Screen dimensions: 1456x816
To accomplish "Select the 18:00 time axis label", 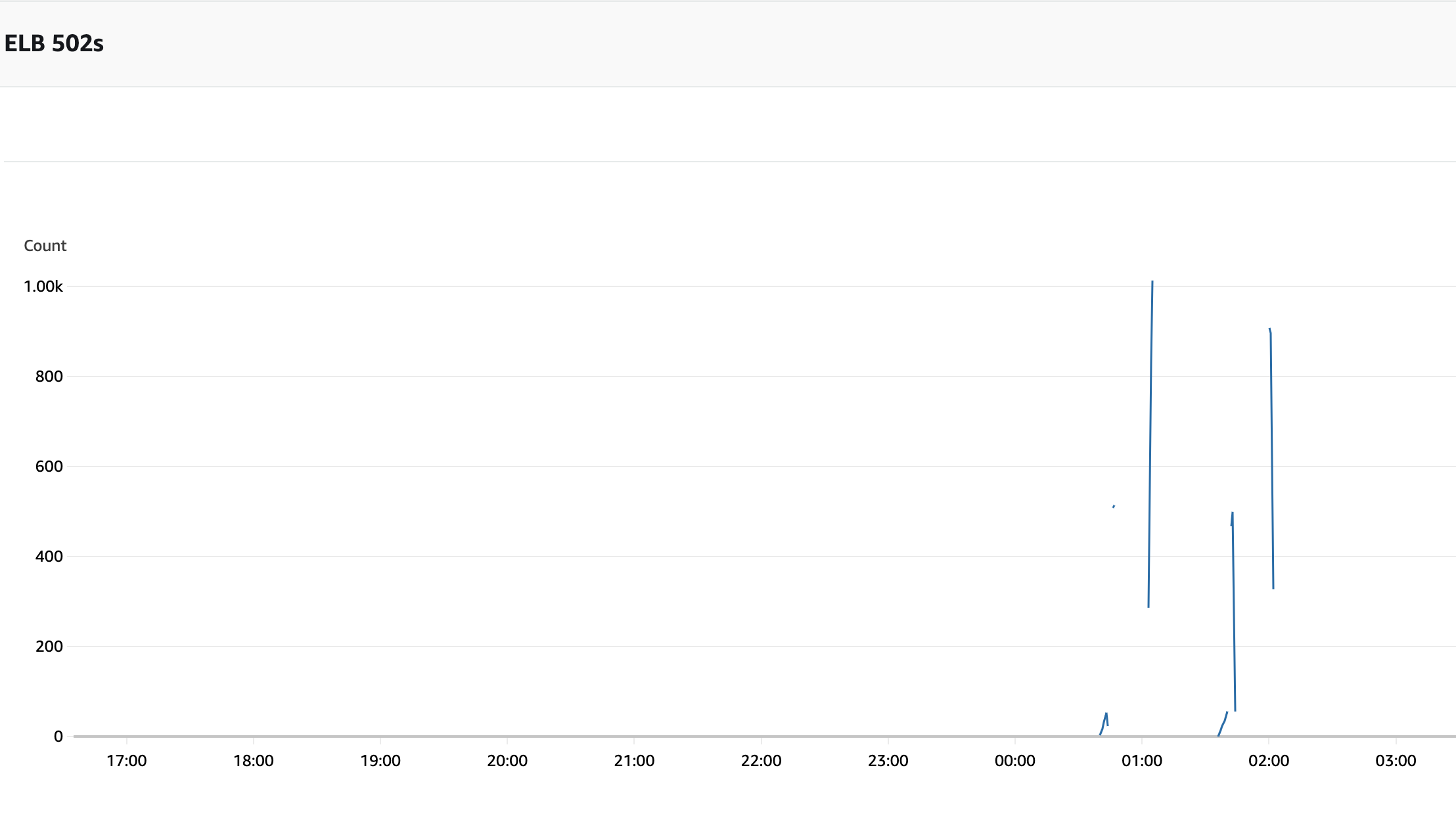I will pyautogui.click(x=254, y=761).
